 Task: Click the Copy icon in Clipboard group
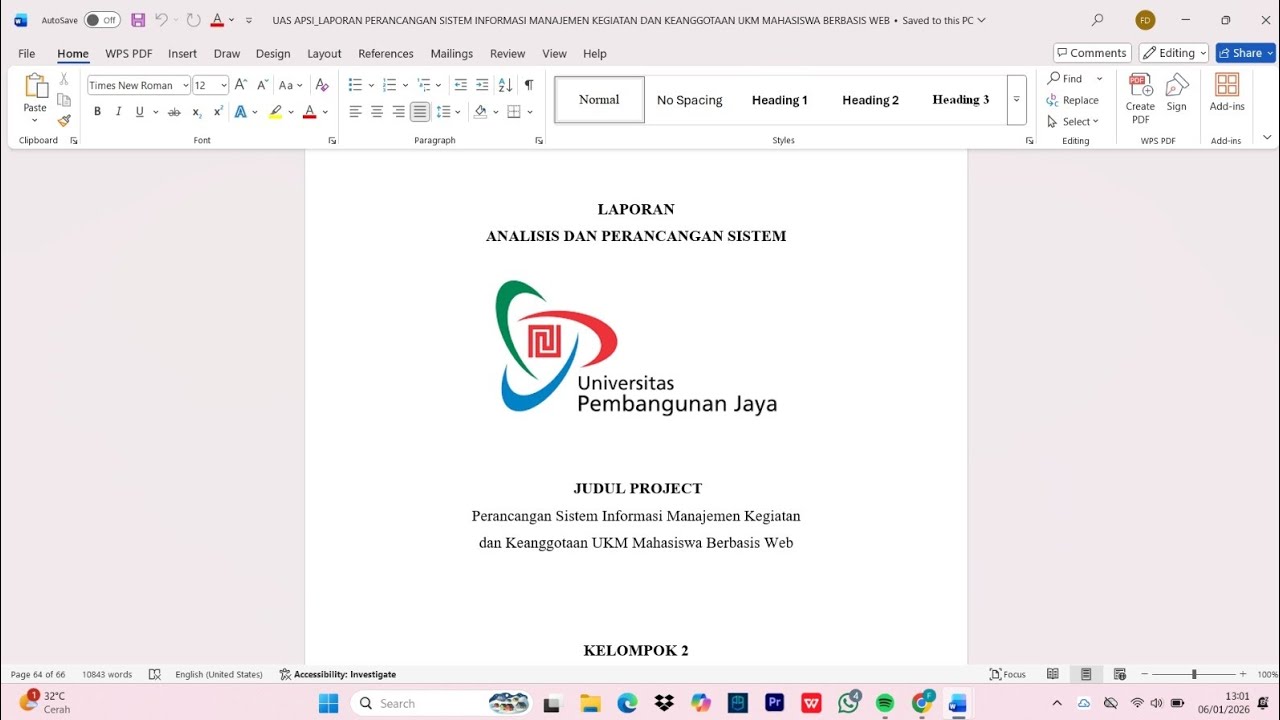[64, 100]
